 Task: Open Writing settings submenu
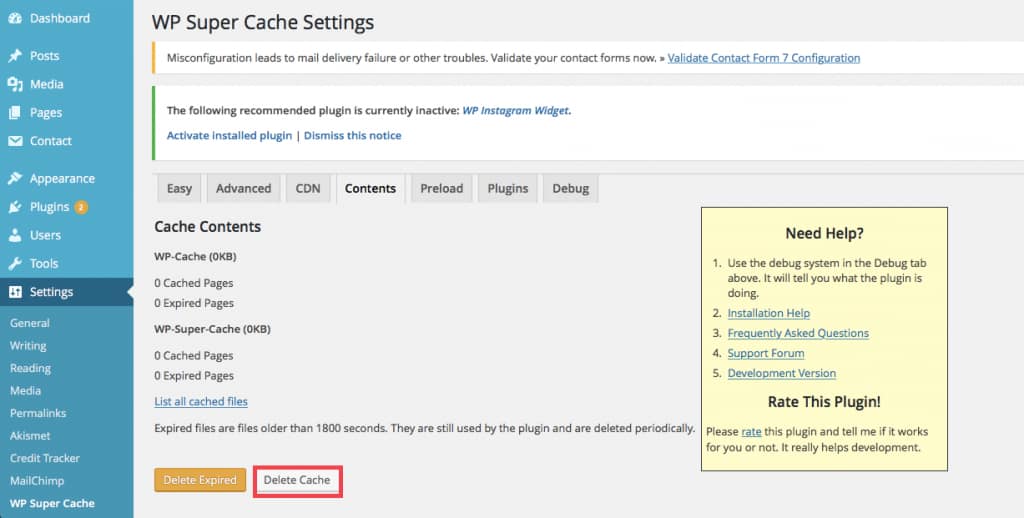click(28, 346)
